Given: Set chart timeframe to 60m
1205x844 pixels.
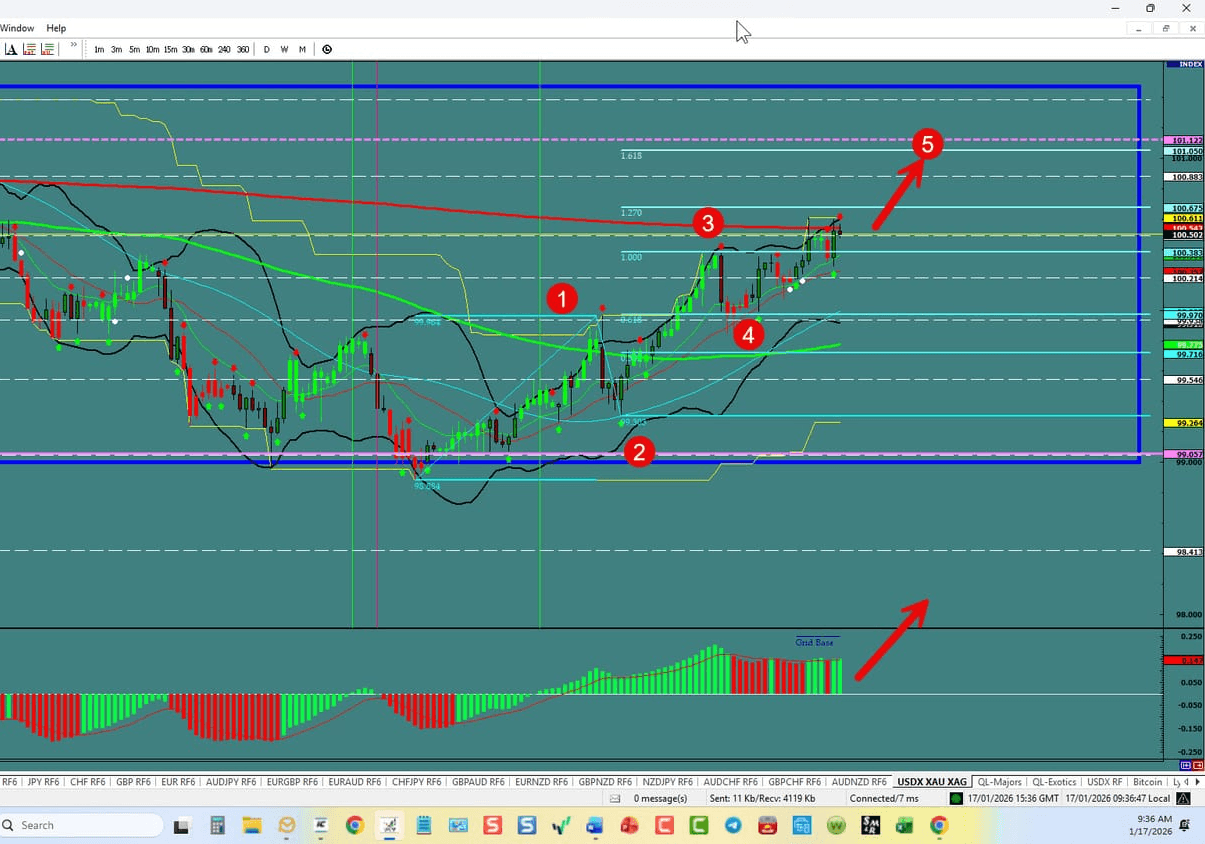Looking at the screenshot, I should [206, 49].
